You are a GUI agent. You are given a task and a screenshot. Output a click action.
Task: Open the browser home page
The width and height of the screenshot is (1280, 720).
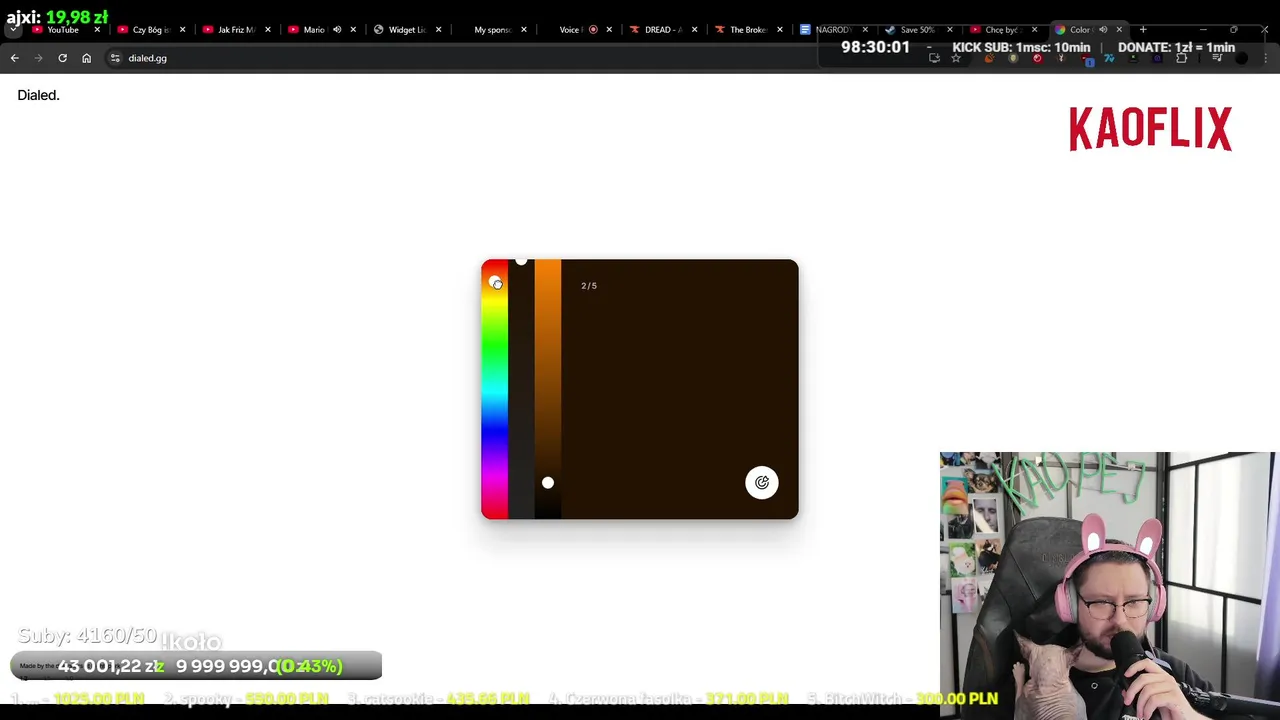[x=86, y=58]
